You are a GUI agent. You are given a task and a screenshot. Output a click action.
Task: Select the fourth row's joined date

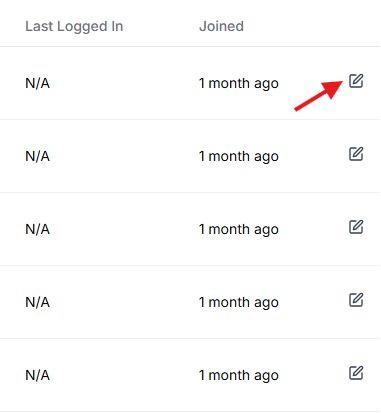pos(239,302)
